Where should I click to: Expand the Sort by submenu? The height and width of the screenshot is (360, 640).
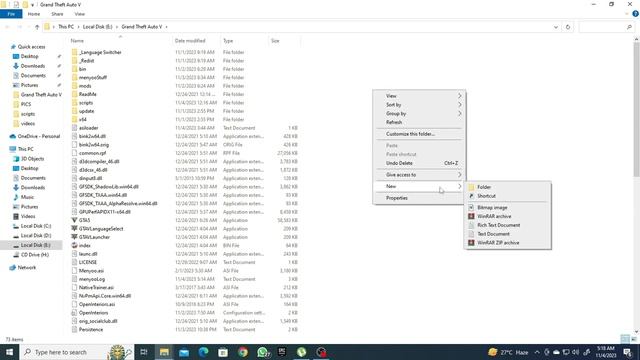coord(419,105)
